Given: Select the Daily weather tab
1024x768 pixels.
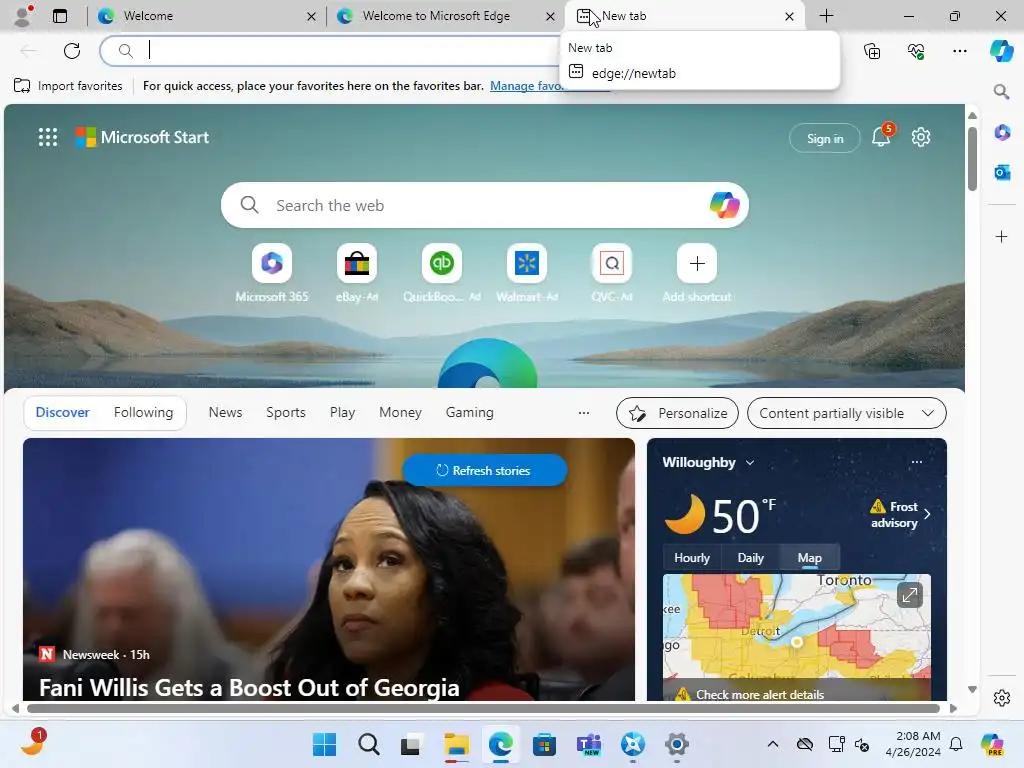Looking at the screenshot, I should 750,558.
